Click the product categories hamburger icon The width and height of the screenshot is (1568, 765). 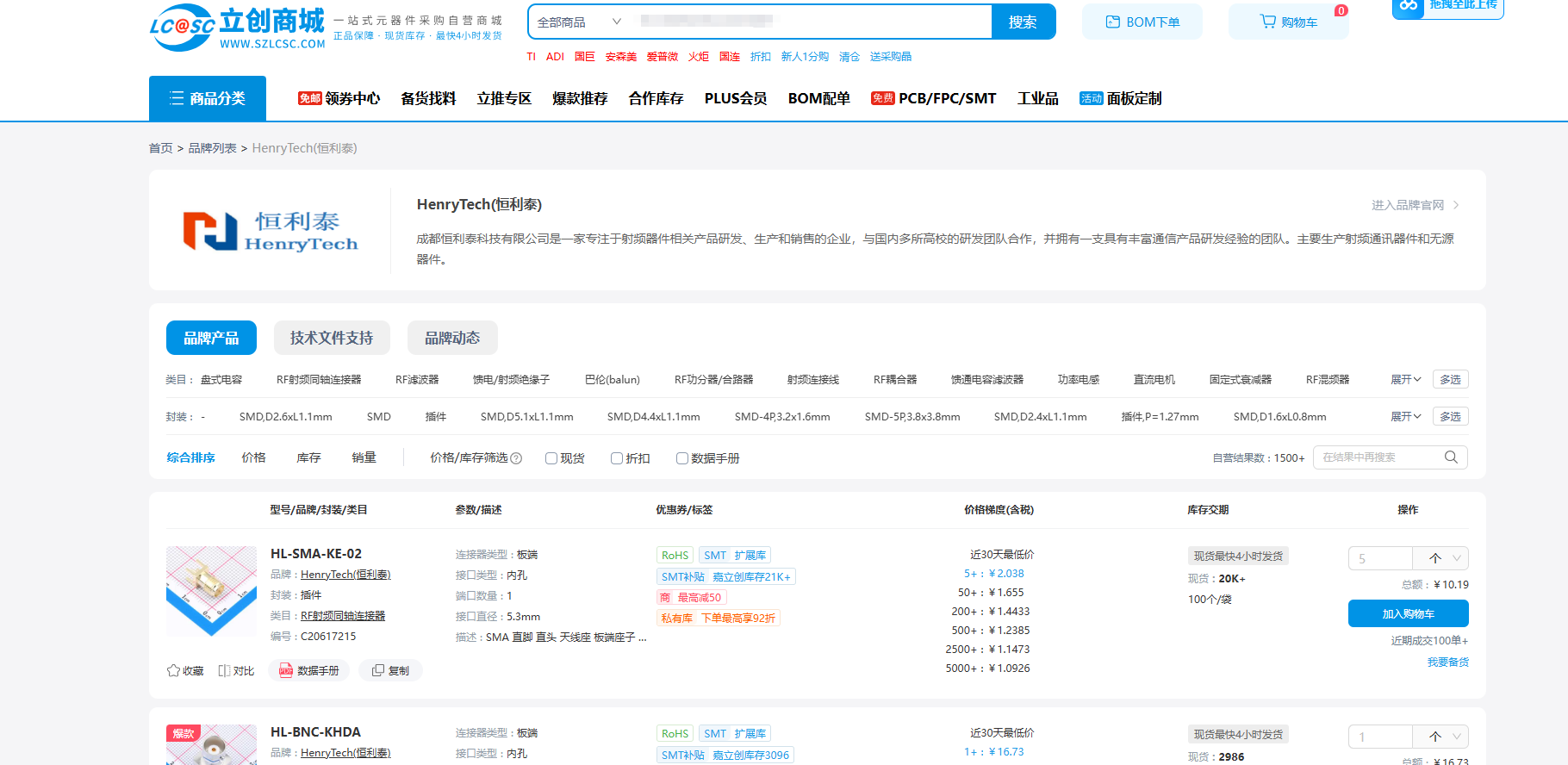pos(177,98)
